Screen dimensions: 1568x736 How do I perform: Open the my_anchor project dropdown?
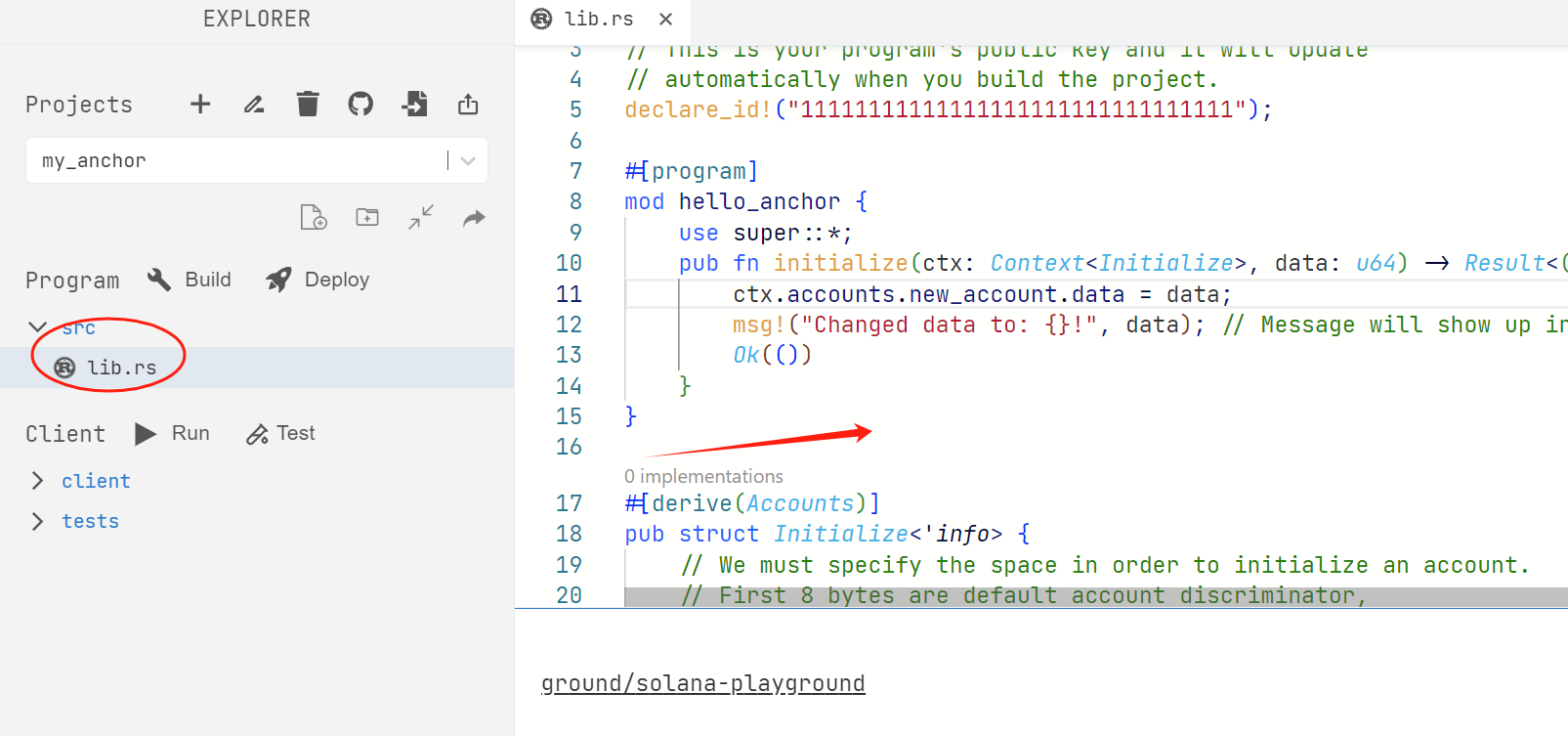(468, 161)
